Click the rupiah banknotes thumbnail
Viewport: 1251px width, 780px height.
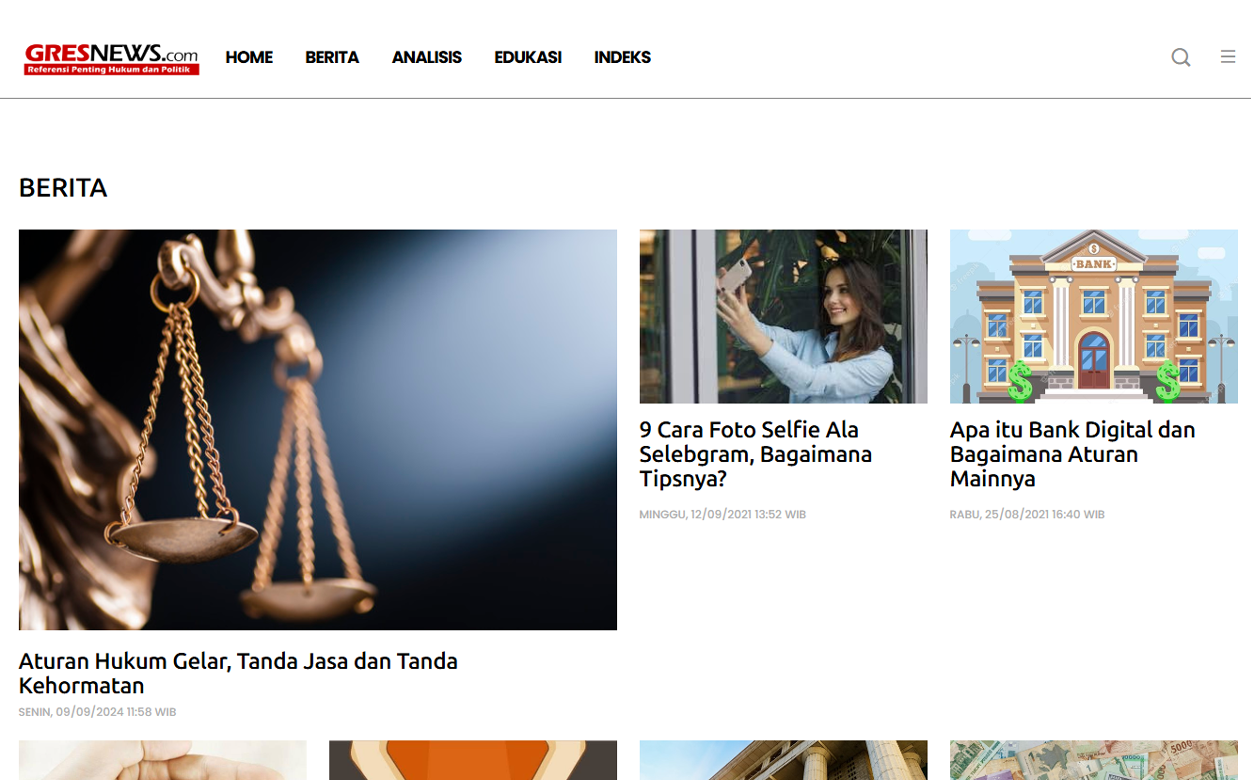(1093, 760)
